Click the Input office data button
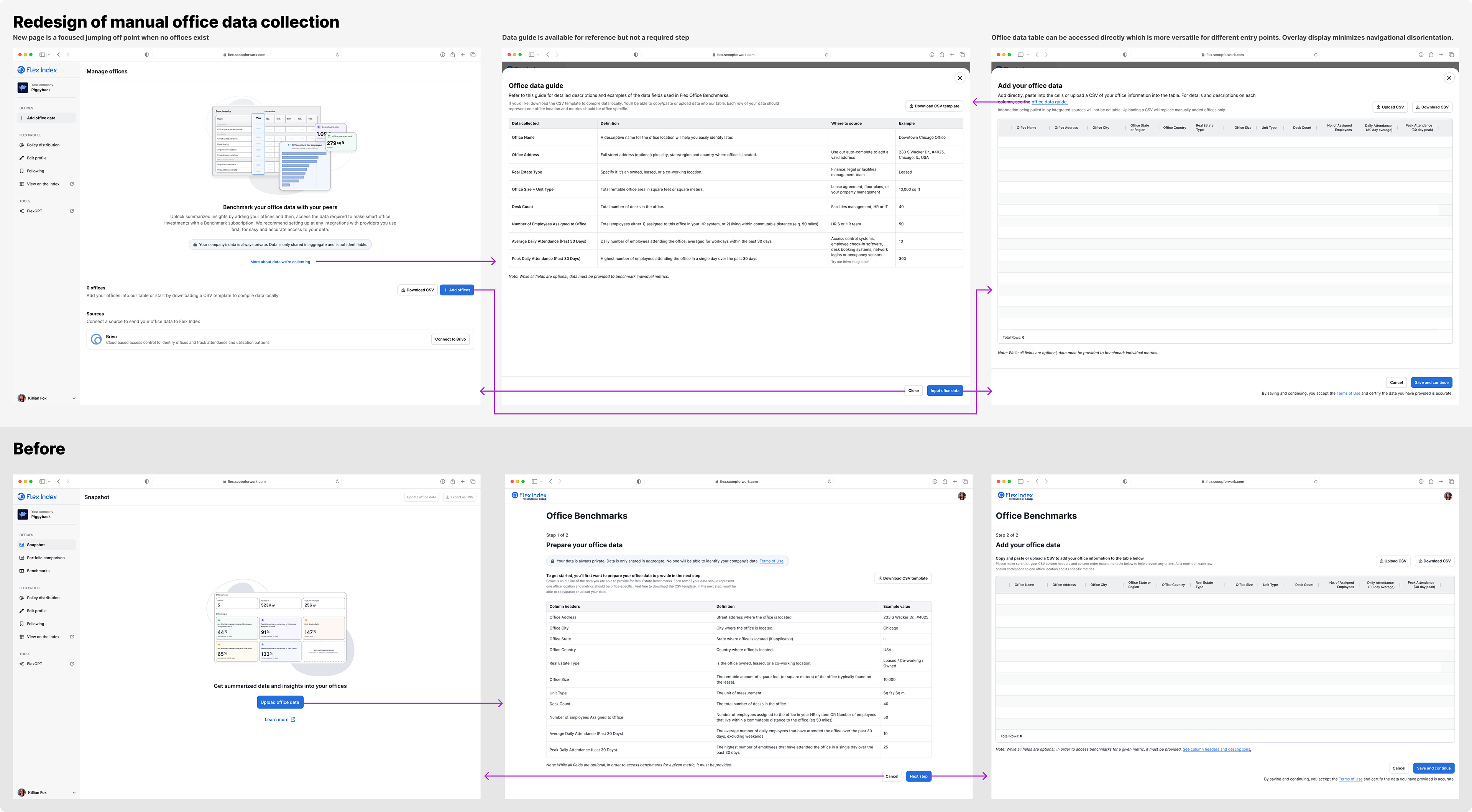Viewport: 1472px width, 812px height. pyautogui.click(x=945, y=391)
